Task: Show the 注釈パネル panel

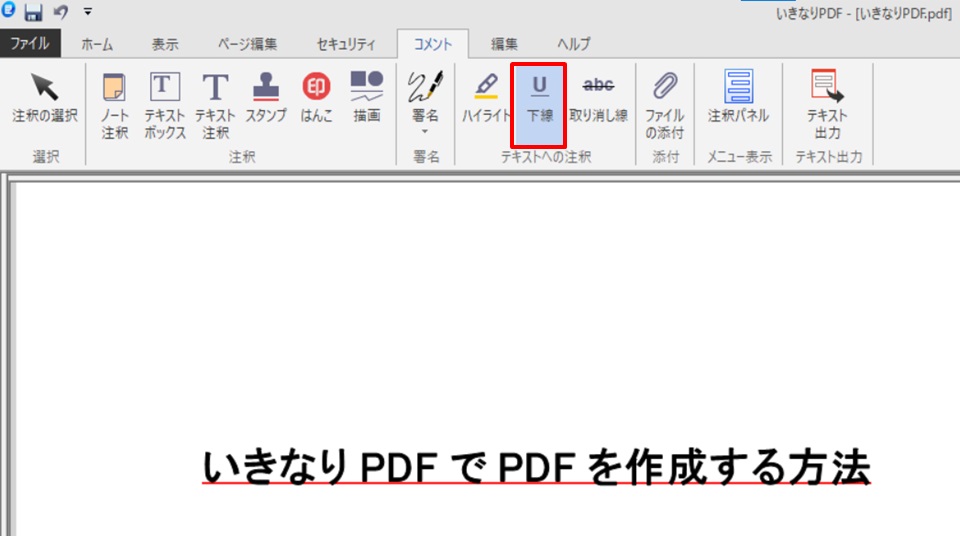Action: click(x=738, y=97)
